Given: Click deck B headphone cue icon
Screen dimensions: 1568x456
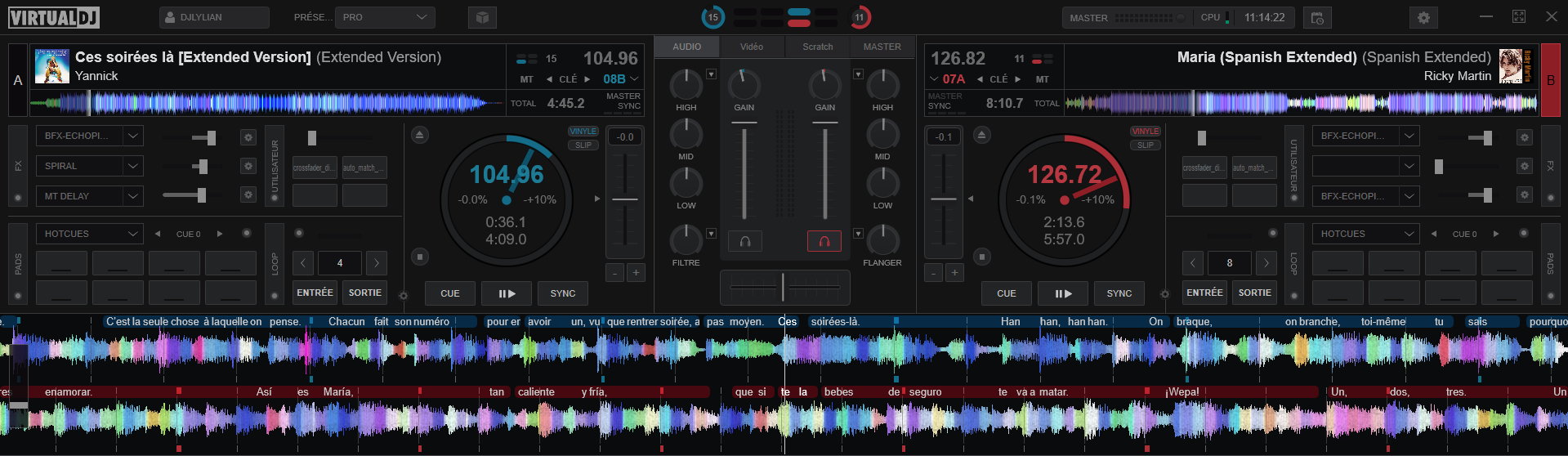Looking at the screenshot, I should [x=824, y=241].
